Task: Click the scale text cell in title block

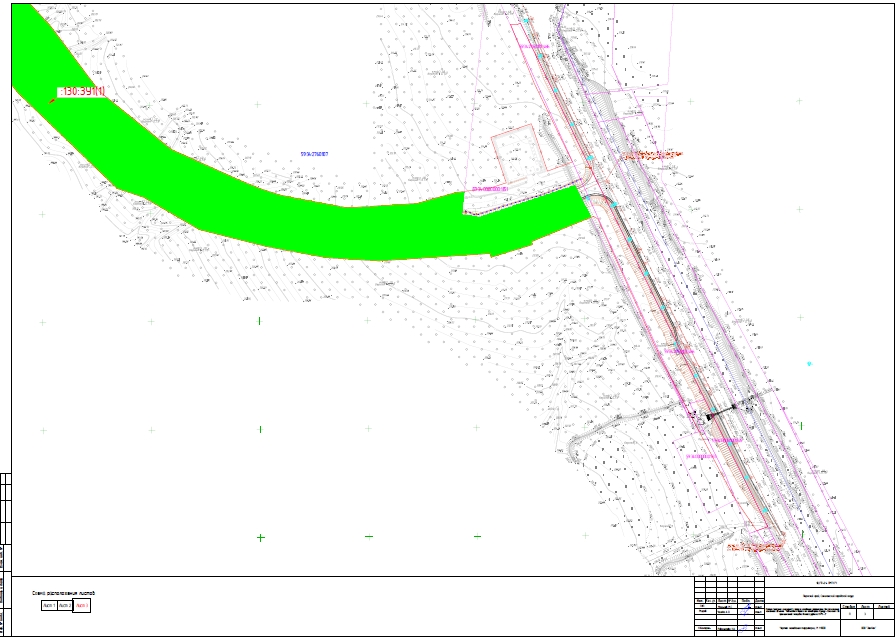Action: point(801,628)
